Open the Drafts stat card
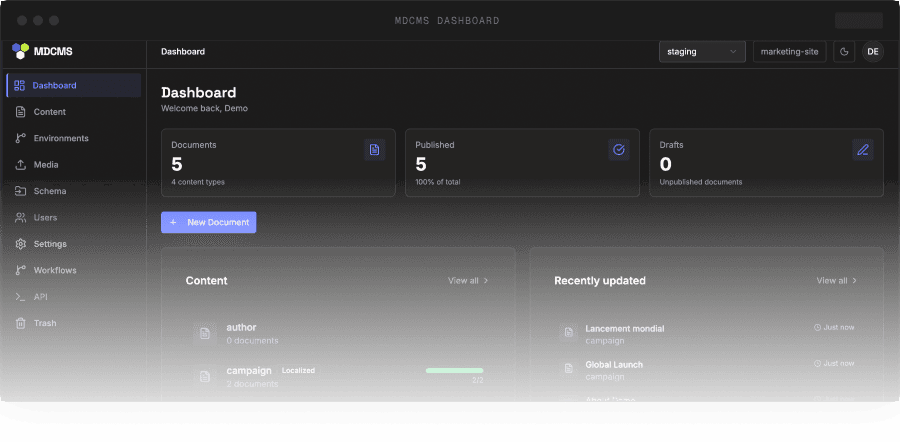Viewport: 900px width, 442px height. coord(766,162)
